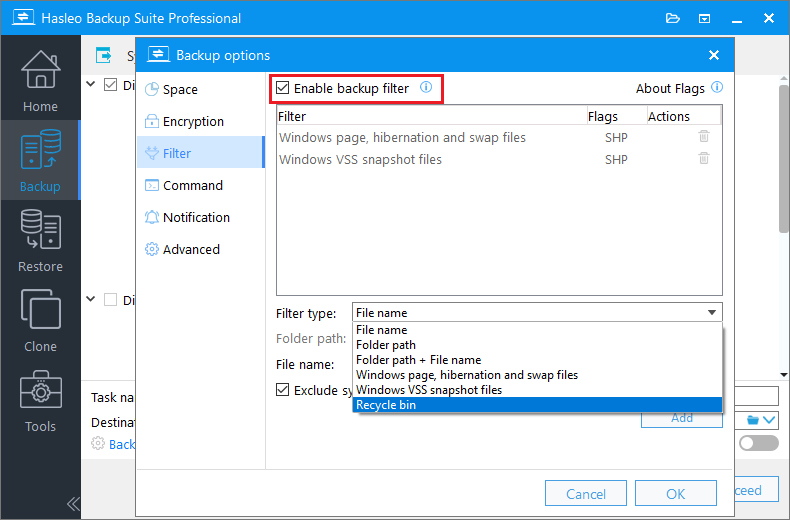Collapse the sidebar with double chevron
Image resolution: width=790 pixels, height=520 pixels.
click(73, 503)
